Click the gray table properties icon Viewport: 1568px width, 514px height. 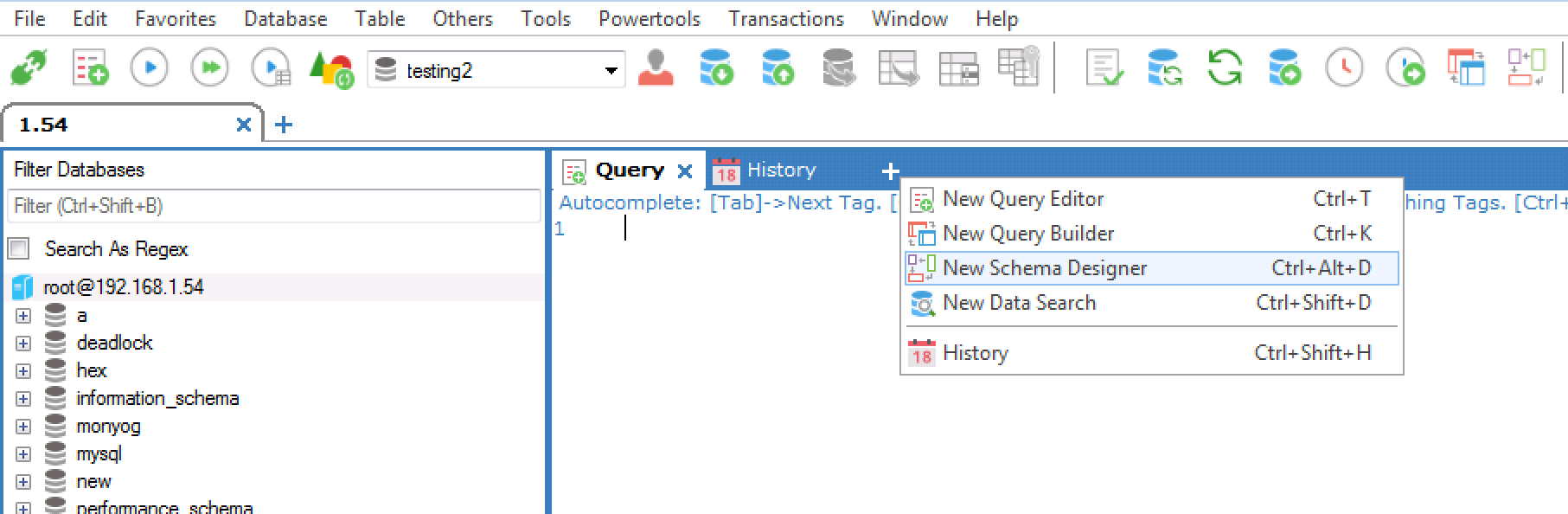959,68
